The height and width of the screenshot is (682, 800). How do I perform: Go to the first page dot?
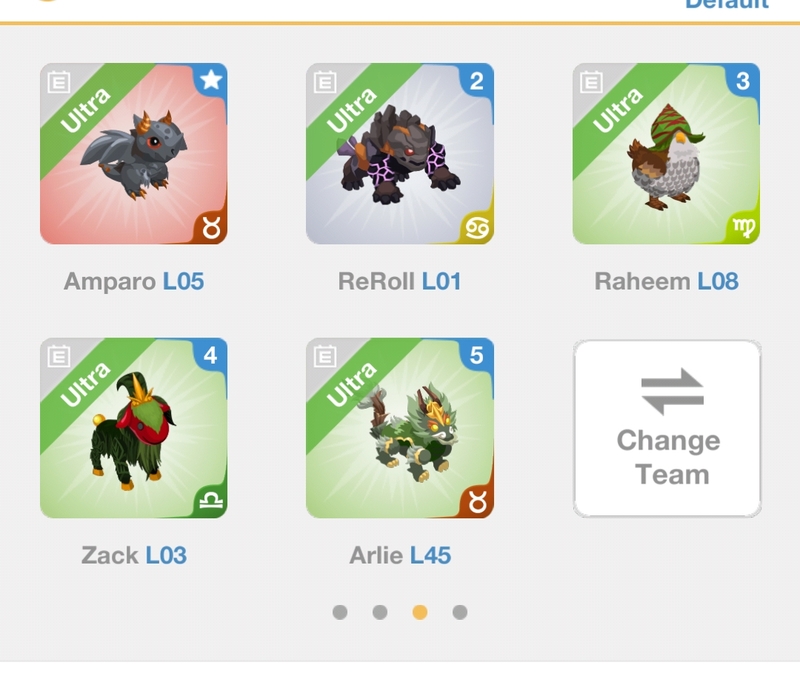tap(340, 612)
